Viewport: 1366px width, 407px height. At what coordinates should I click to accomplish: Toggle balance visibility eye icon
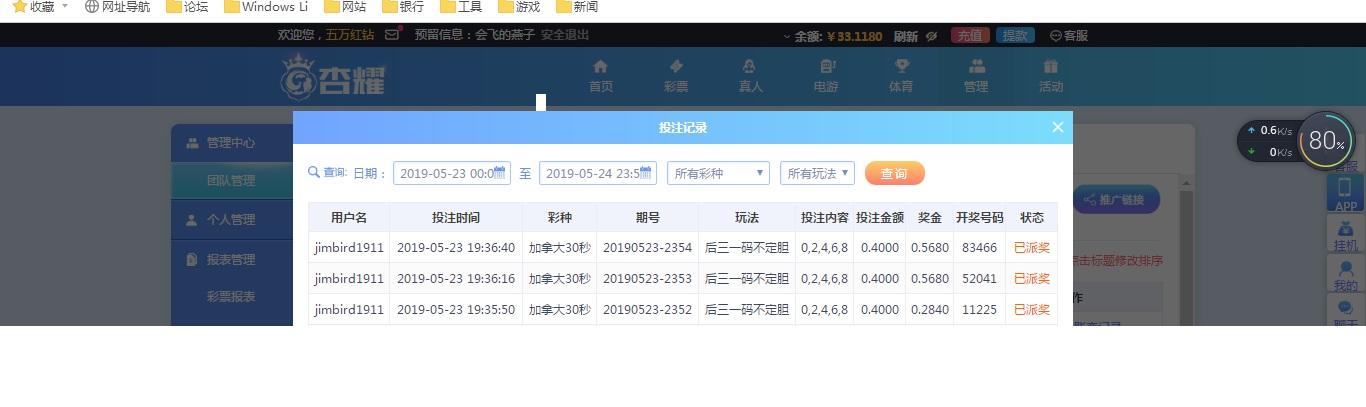[x=931, y=36]
